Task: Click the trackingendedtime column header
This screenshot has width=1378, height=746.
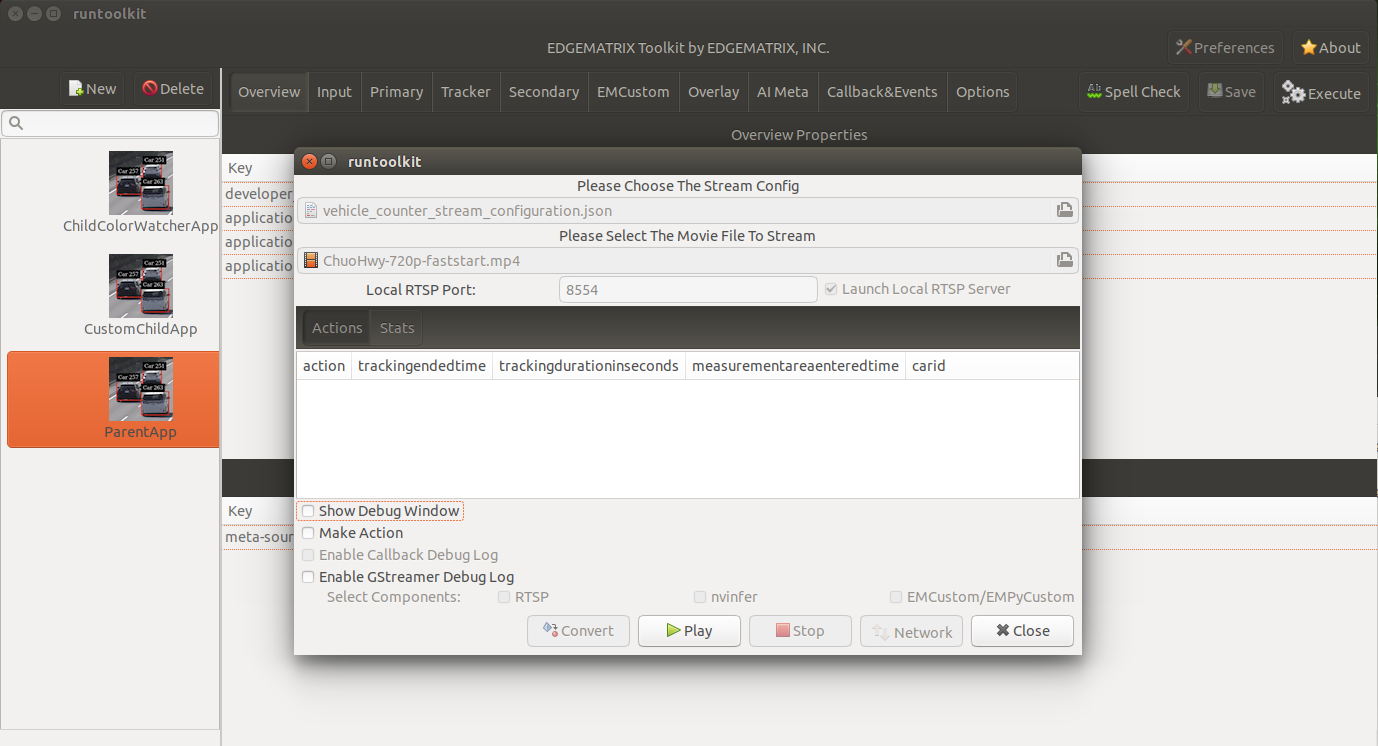Action: (x=422, y=365)
